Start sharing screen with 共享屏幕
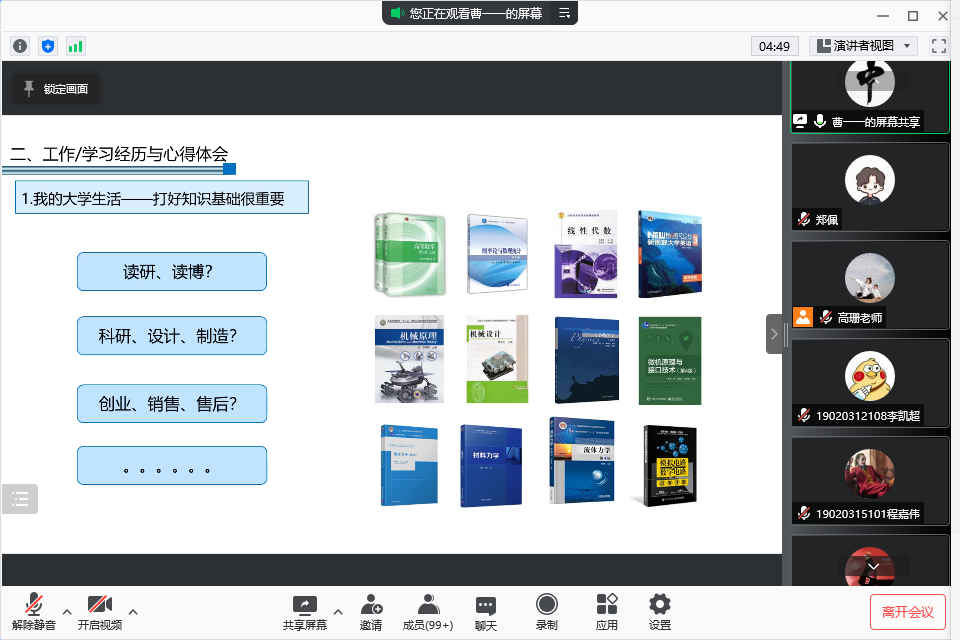The height and width of the screenshot is (640, 960). point(304,611)
